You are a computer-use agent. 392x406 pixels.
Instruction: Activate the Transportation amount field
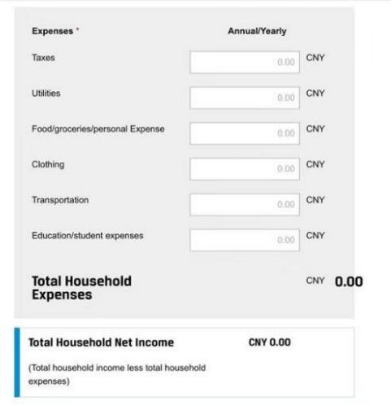[245, 204]
